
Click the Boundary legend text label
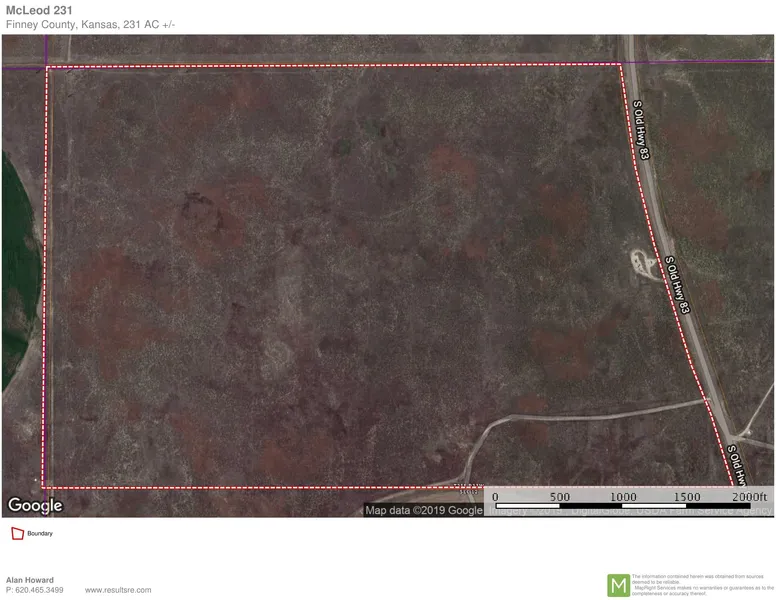(40, 534)
